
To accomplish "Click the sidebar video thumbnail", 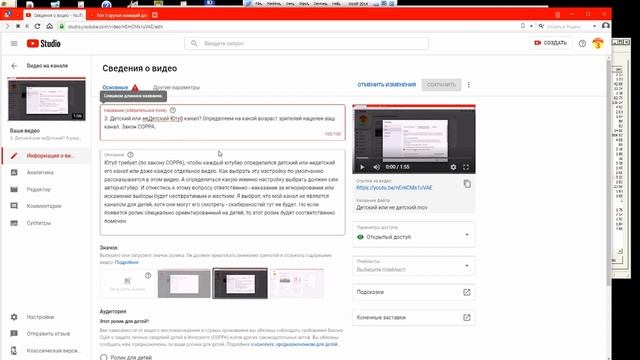I will pyautogui.click(x=47, y=99).
